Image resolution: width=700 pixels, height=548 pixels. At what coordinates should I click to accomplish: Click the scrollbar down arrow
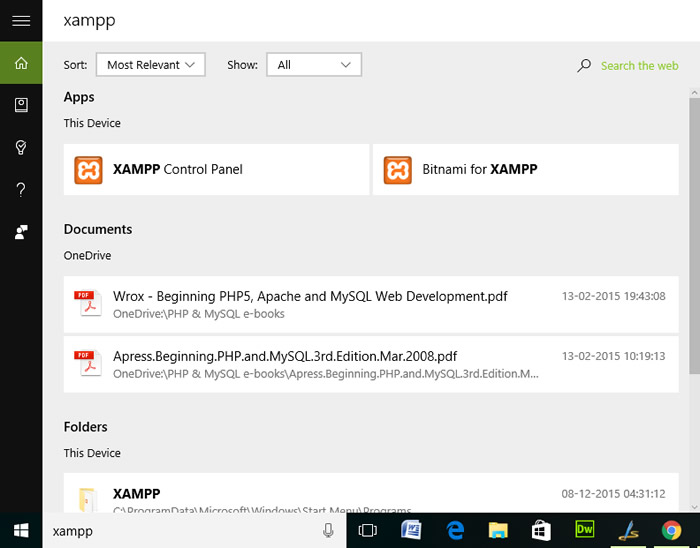(x=694, y=507)
